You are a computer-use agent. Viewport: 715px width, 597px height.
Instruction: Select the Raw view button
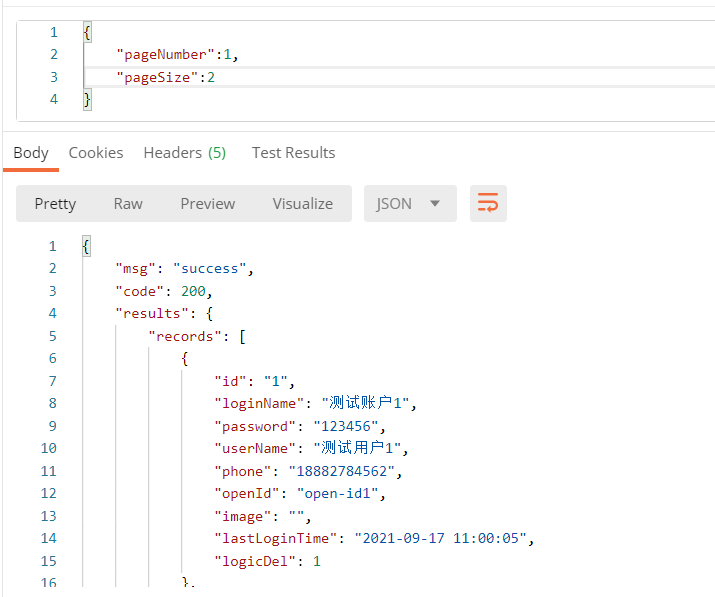128,203
